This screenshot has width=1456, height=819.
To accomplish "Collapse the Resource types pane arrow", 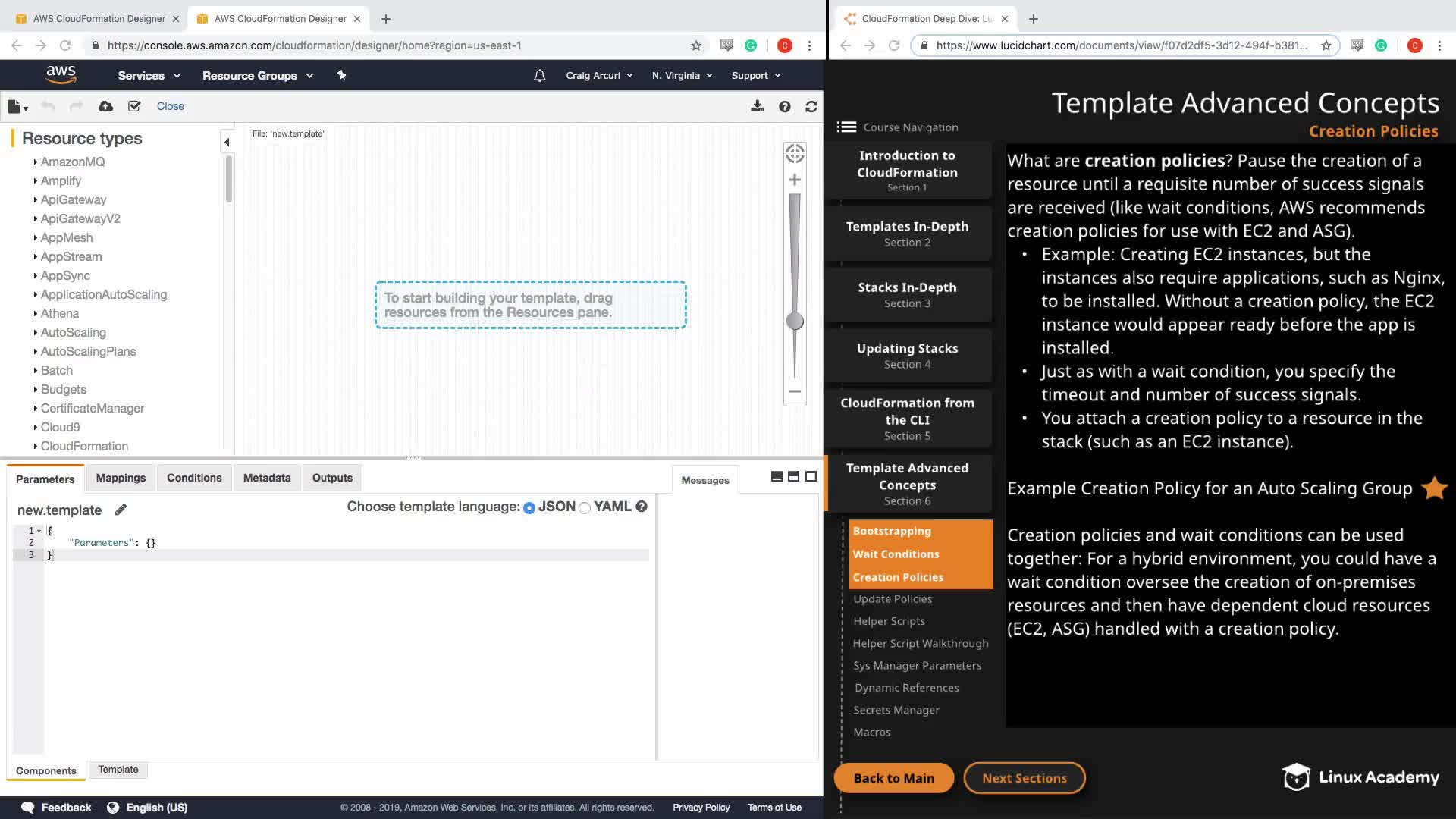I will pyautogui.click(x=227, y=142).
